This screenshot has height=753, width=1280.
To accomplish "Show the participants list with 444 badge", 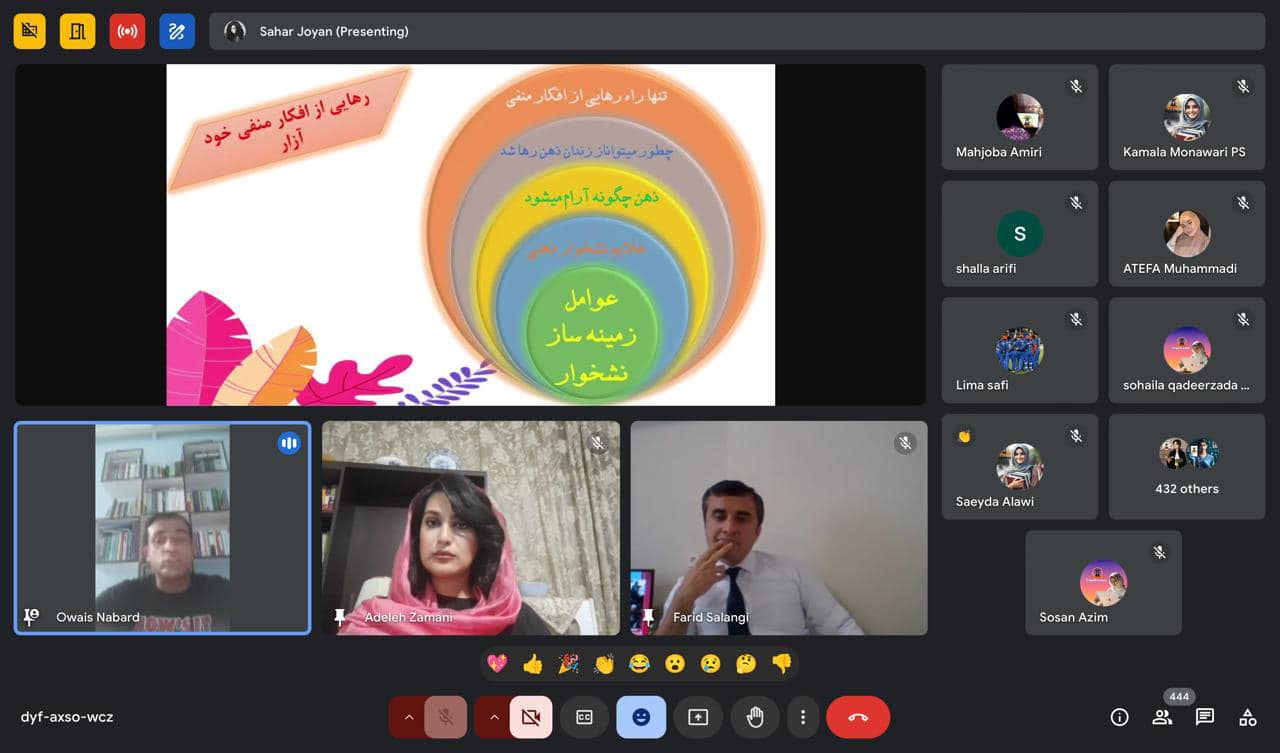I will point(1162,717).
